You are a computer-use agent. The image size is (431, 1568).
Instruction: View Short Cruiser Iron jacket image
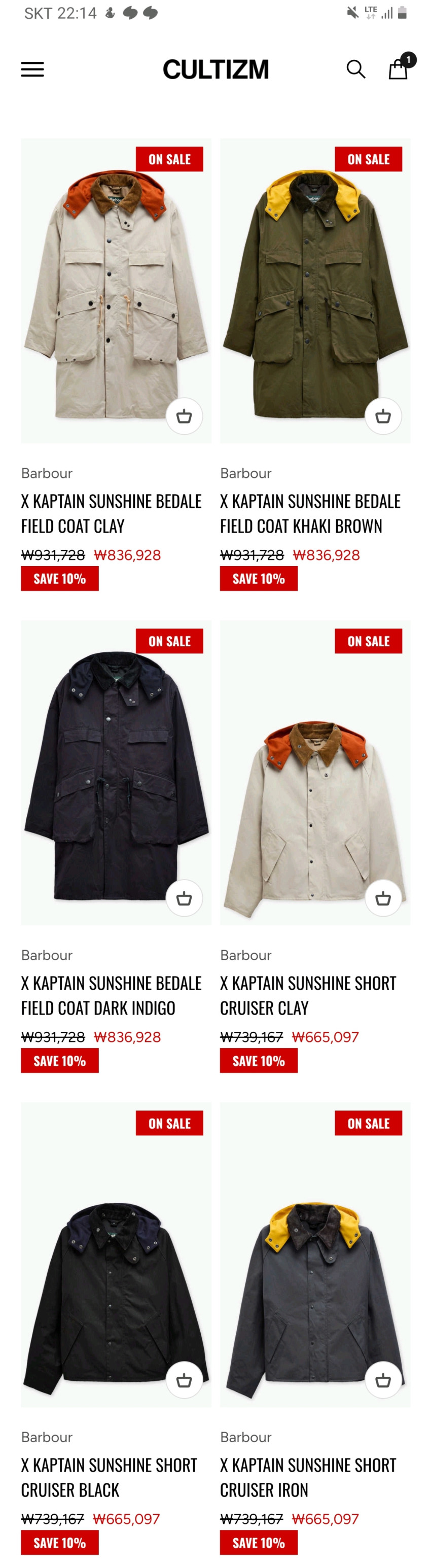[x=315, y=1255]
